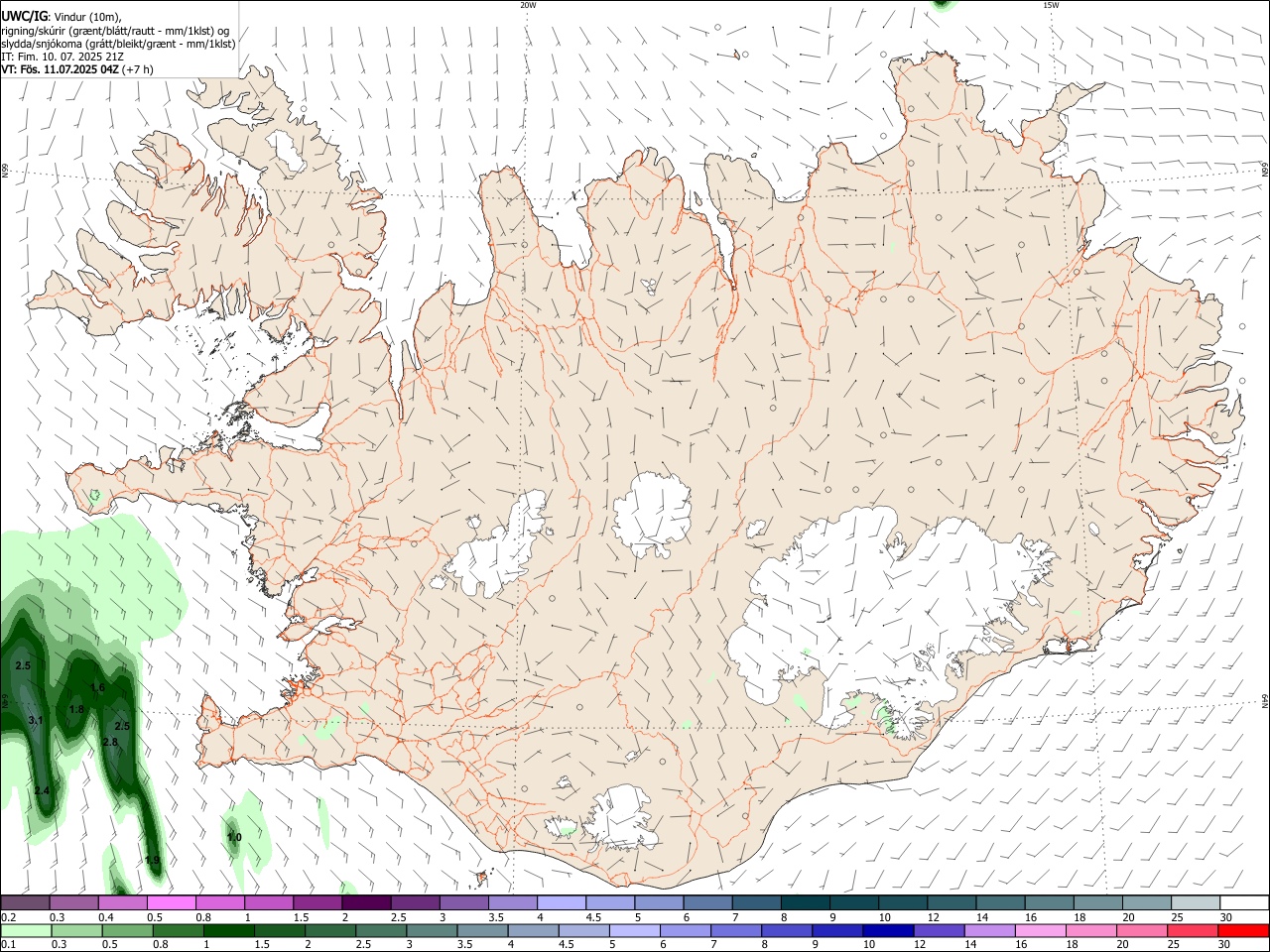
Task: Click the 'rigning/skúrir' legend description line
Action: pos(116,30)
